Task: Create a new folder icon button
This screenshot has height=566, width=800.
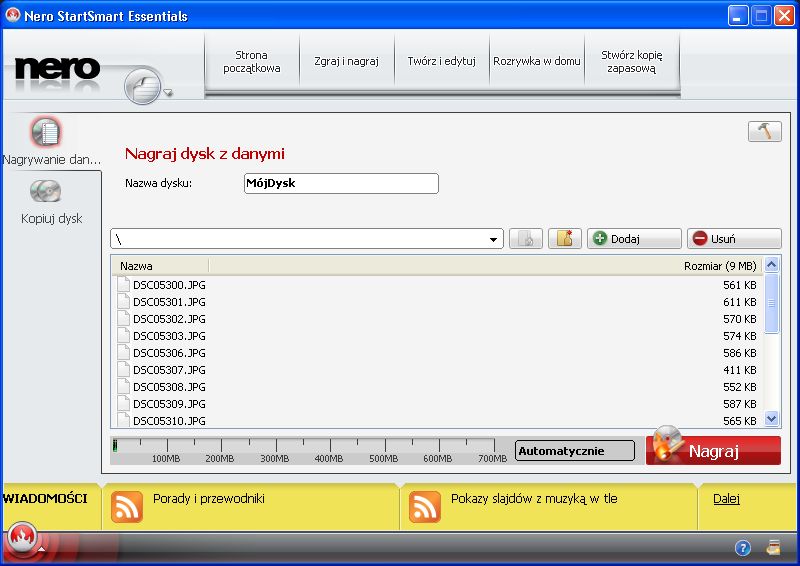Action: [565, 239]
